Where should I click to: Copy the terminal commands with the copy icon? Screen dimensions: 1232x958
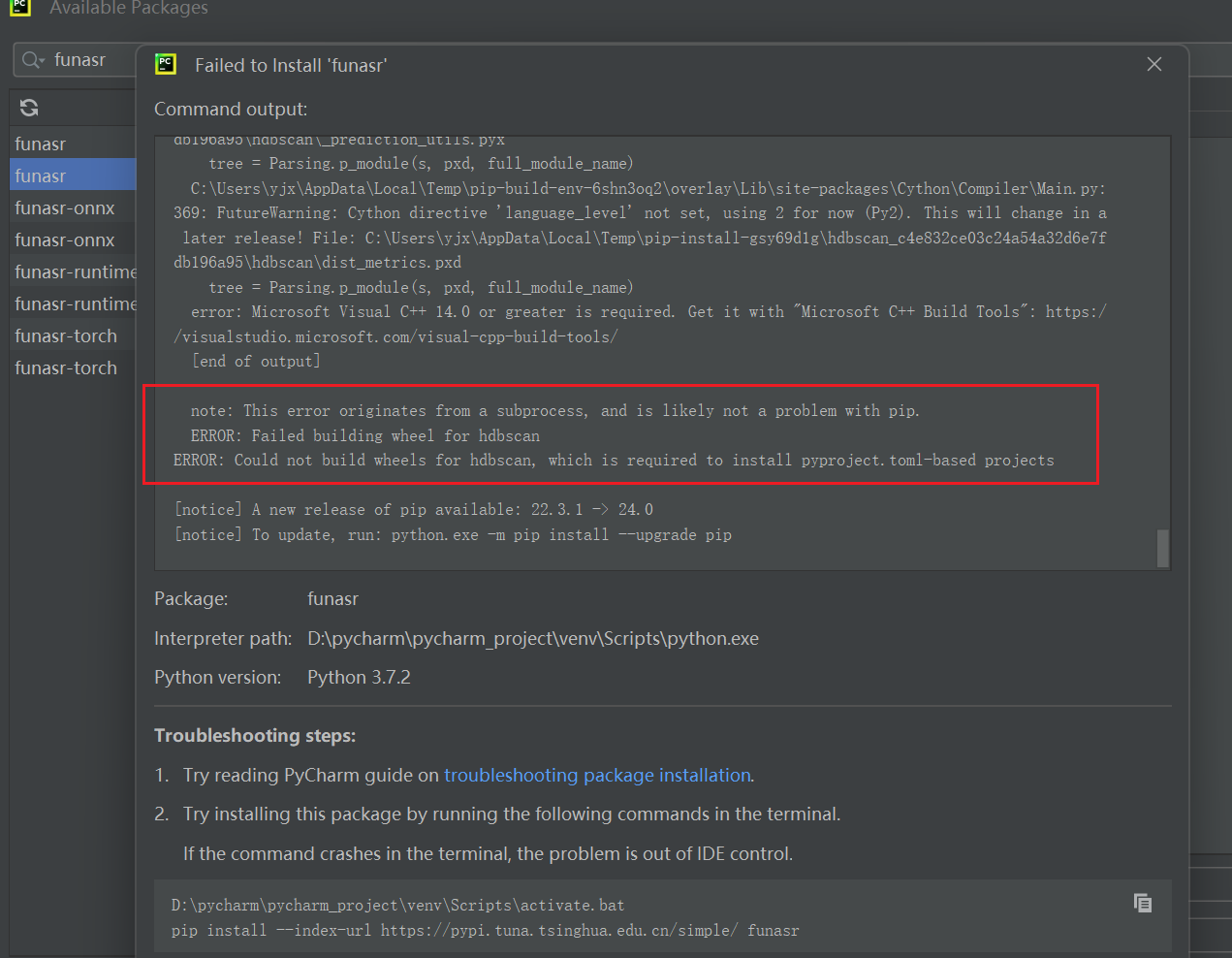click(1143, 903)
